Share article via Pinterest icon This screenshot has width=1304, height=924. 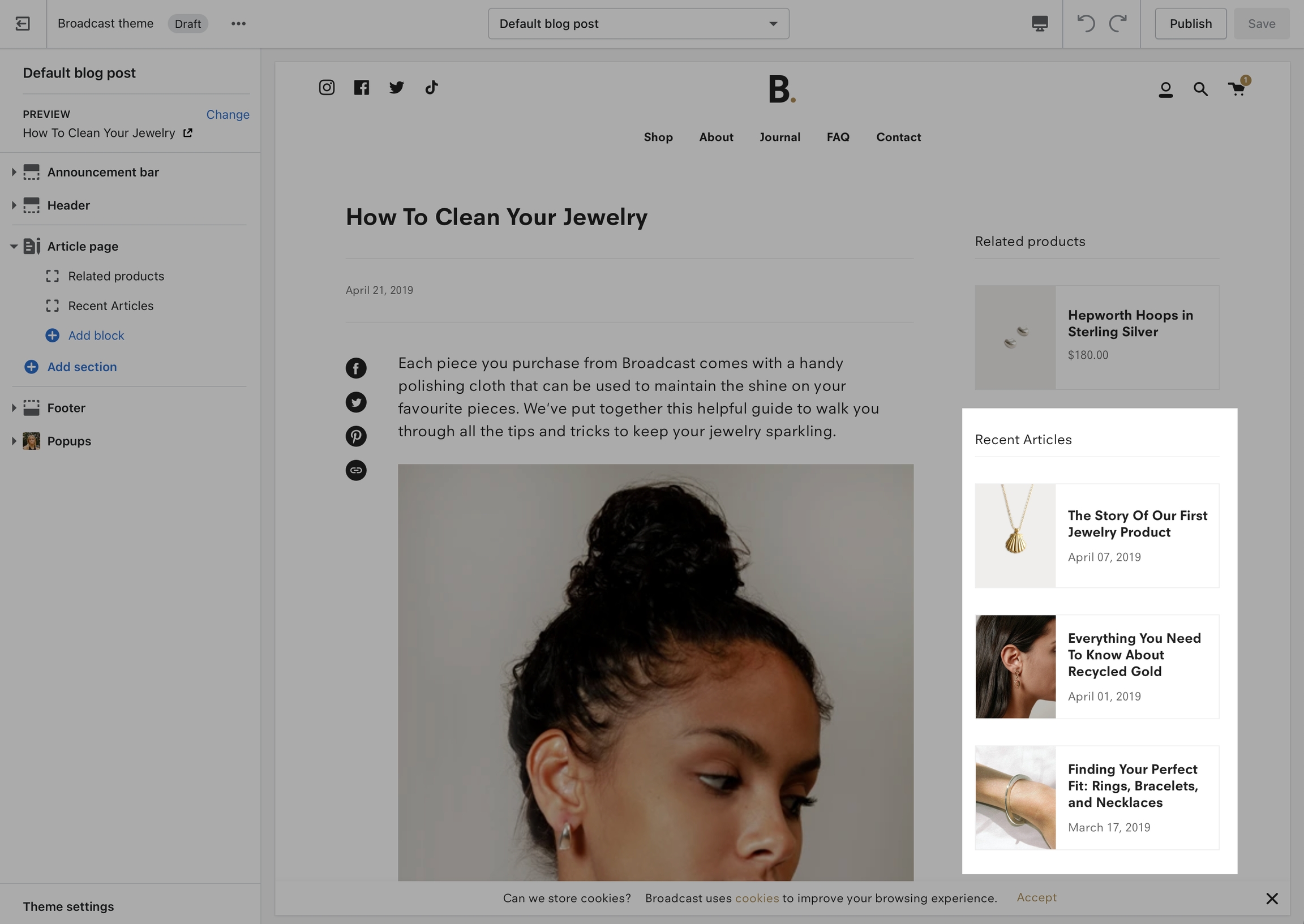click(x=356, y=436)
